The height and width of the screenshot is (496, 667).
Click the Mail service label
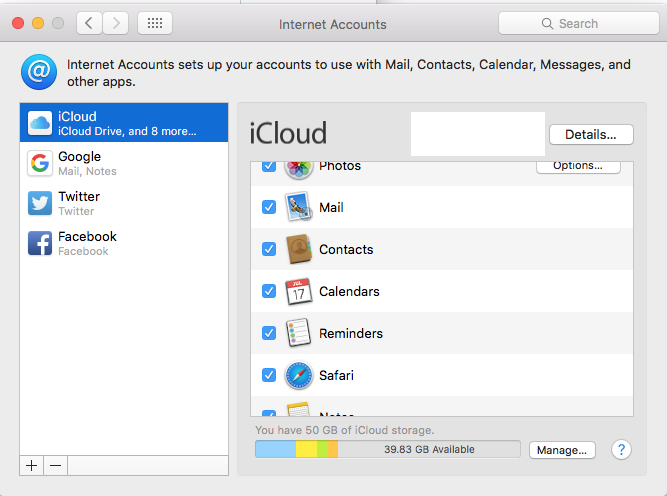331,208
